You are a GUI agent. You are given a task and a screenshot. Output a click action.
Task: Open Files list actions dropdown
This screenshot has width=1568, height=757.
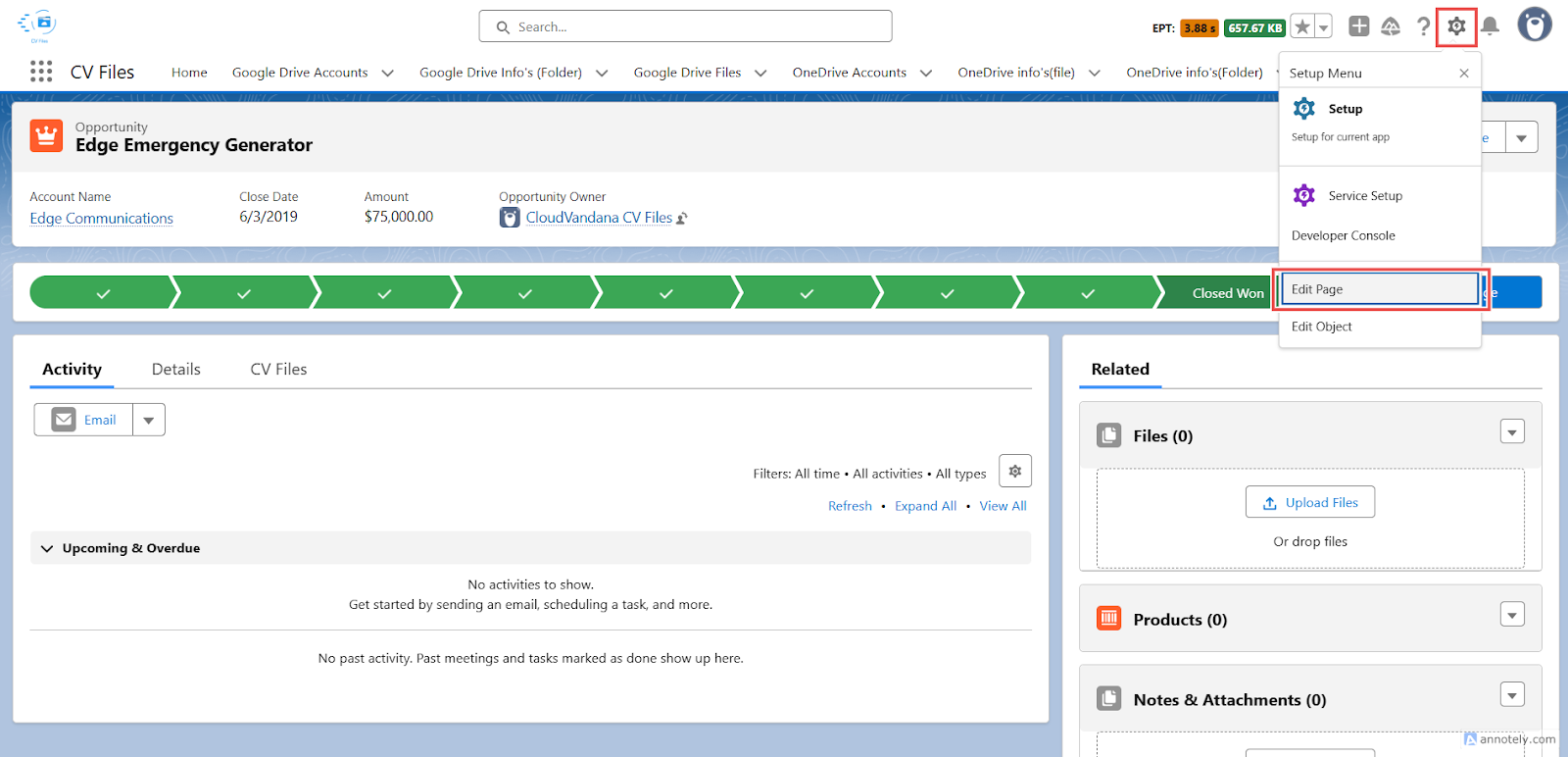(x=1512, y=431)
